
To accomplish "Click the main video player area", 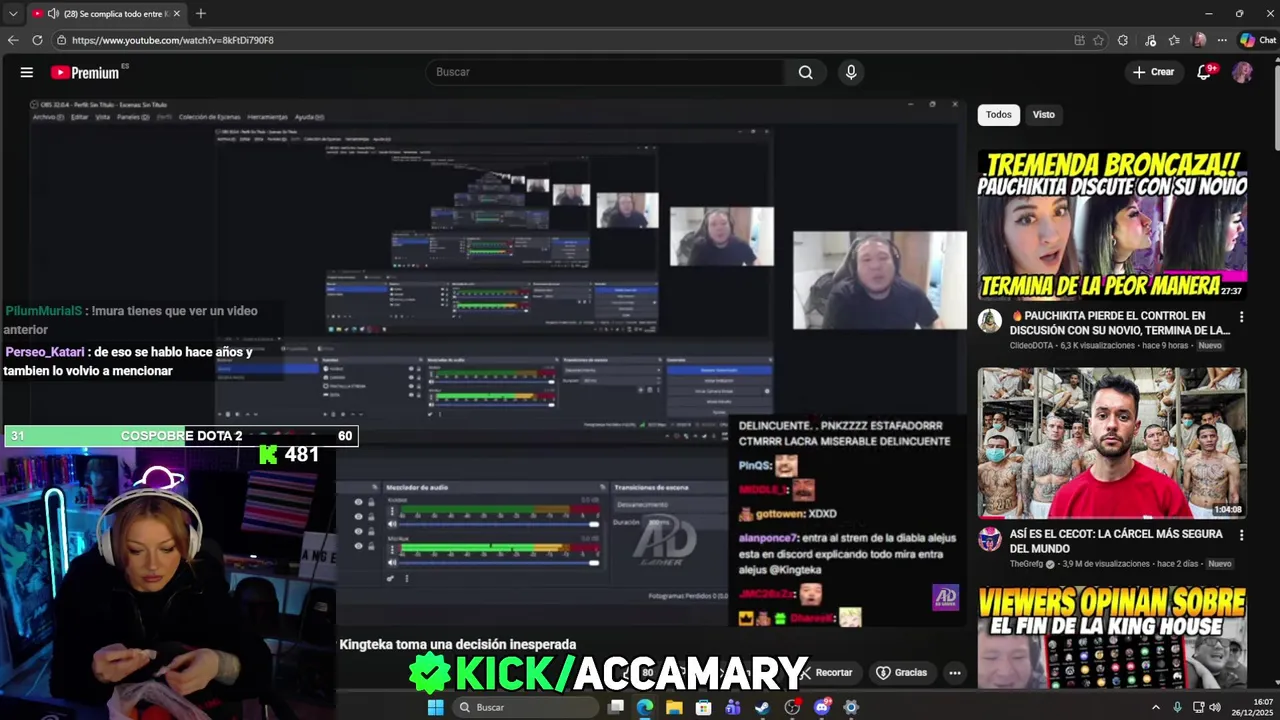I will click(x=483, y=365).
